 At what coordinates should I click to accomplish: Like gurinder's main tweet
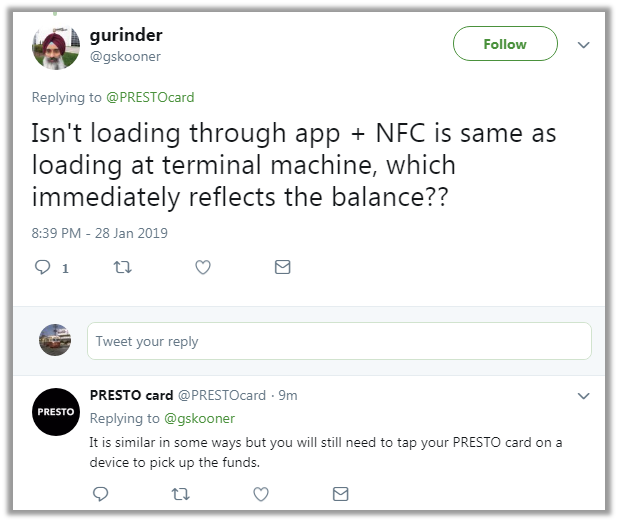tap(203, 268)
